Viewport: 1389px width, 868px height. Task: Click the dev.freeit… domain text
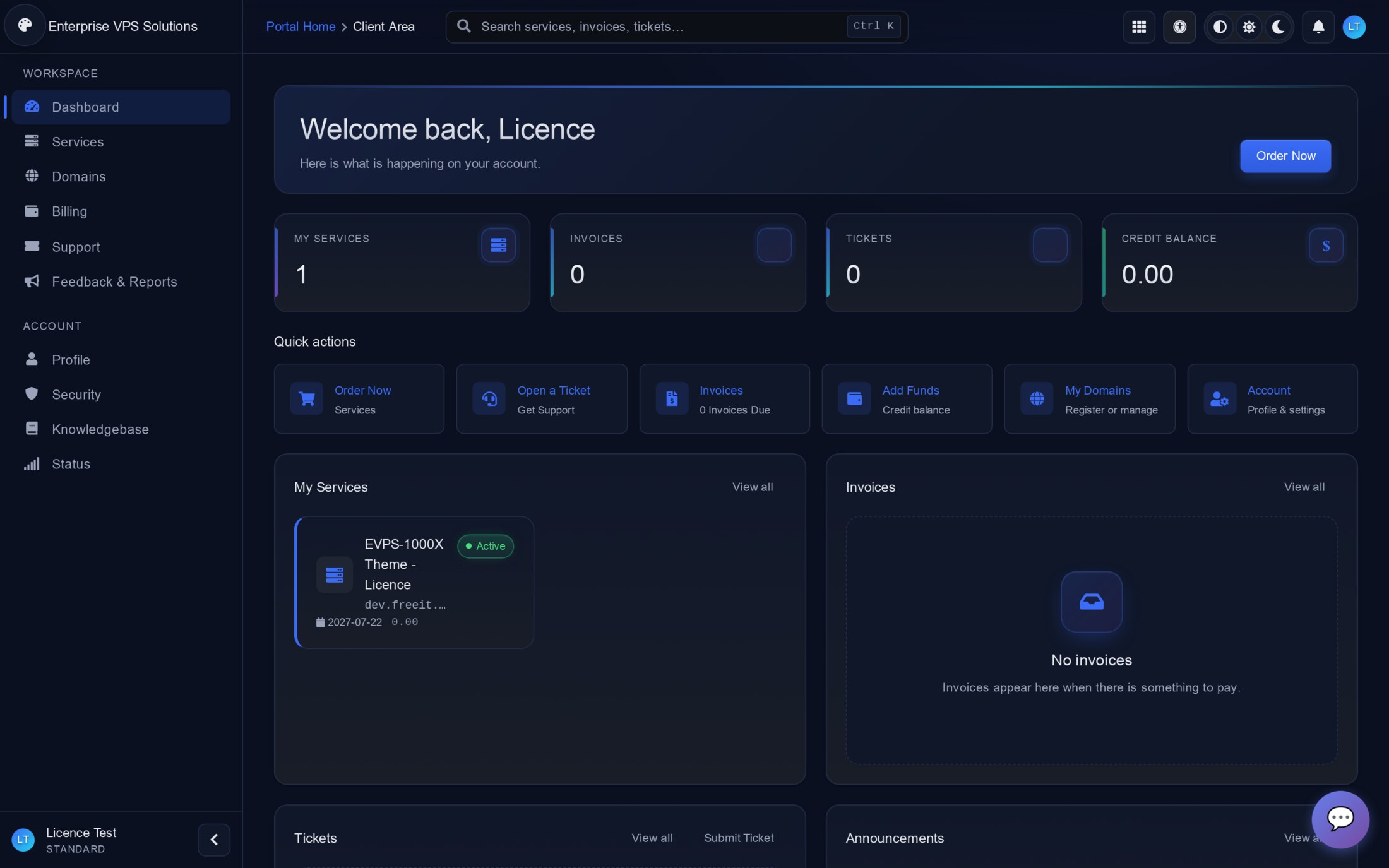405,605
